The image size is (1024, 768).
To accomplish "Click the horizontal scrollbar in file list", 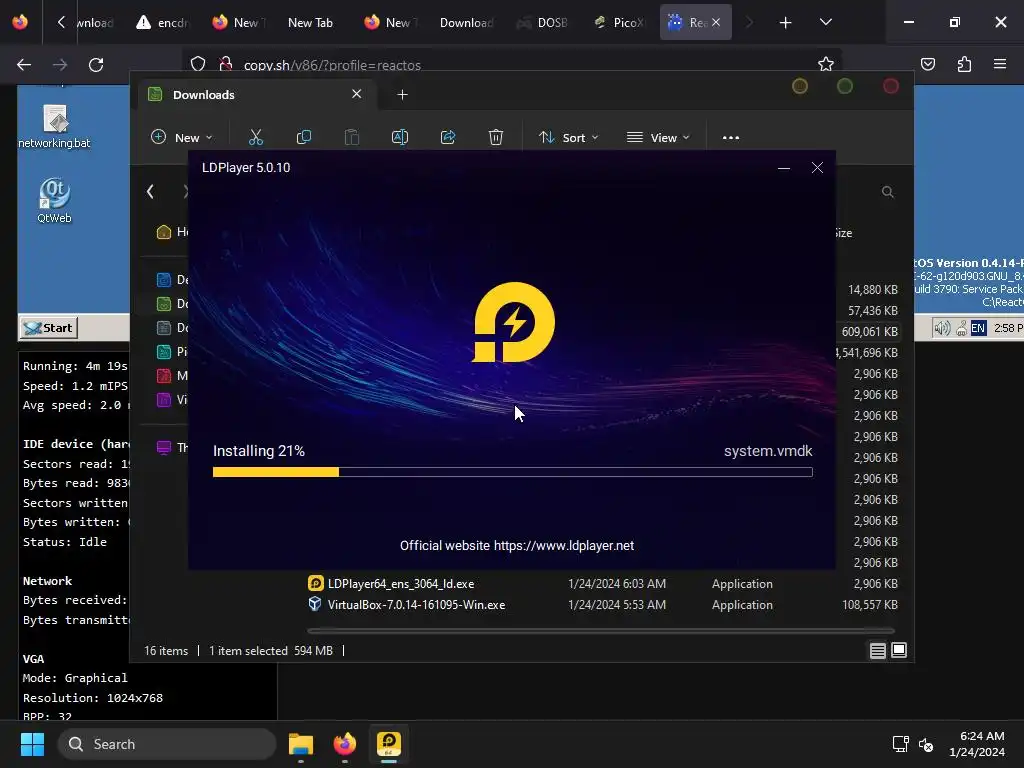I will [601, 631].
